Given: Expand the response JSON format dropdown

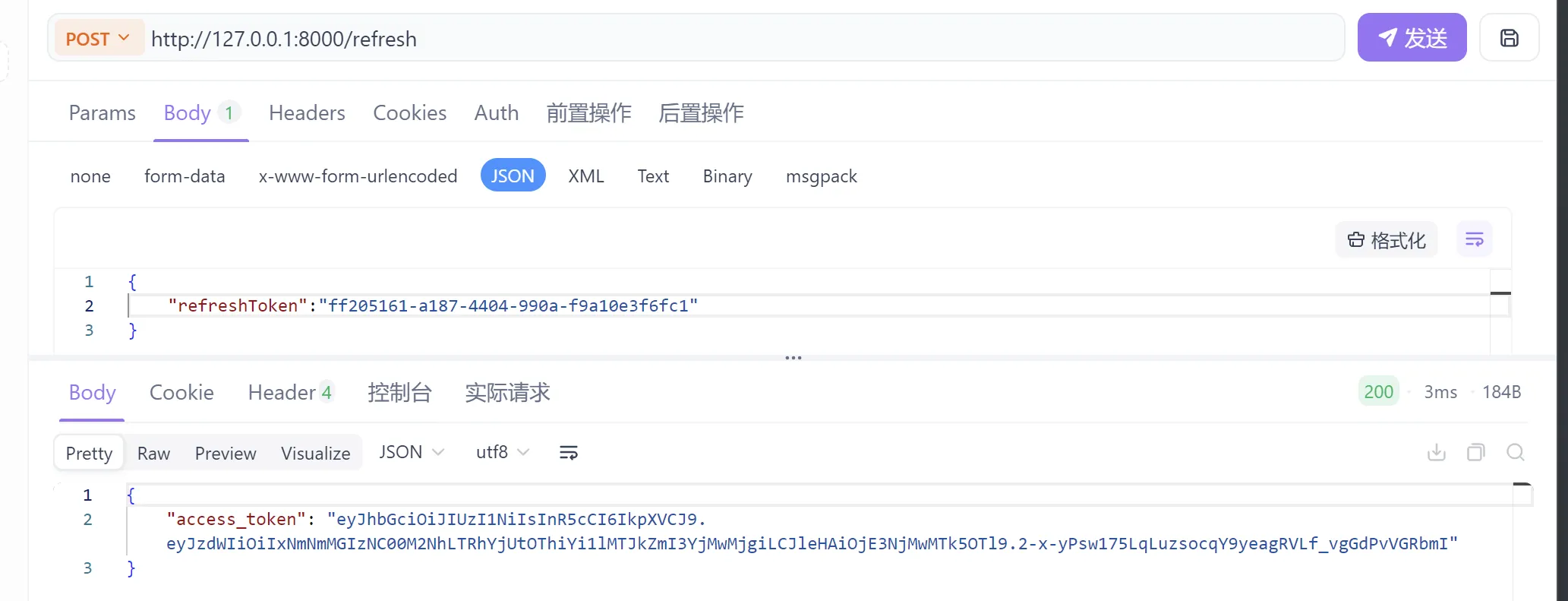Looking at the screenshot, I should 412,452.
